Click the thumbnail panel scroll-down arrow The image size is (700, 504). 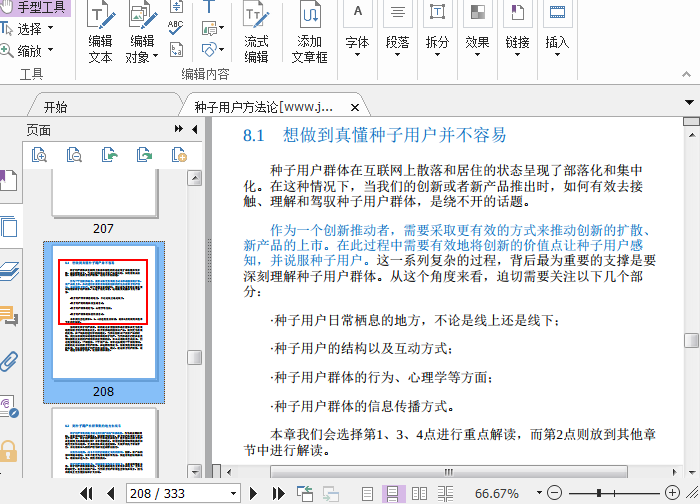click(194, 471)
